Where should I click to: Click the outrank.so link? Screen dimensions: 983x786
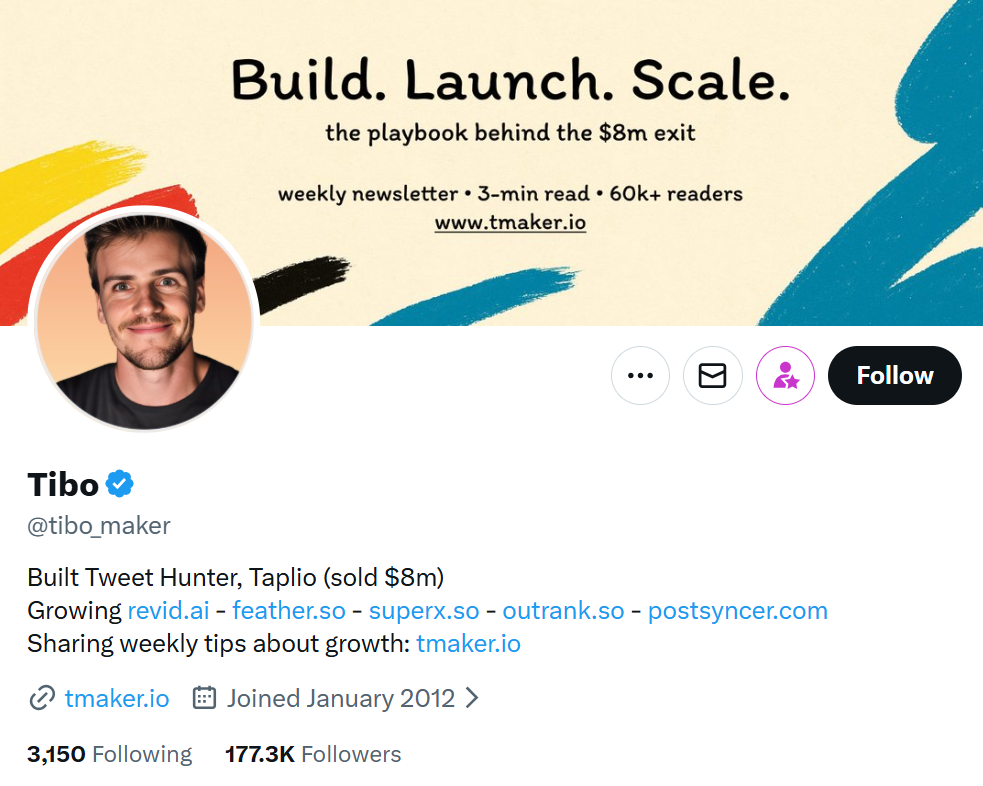coord(563,610)
